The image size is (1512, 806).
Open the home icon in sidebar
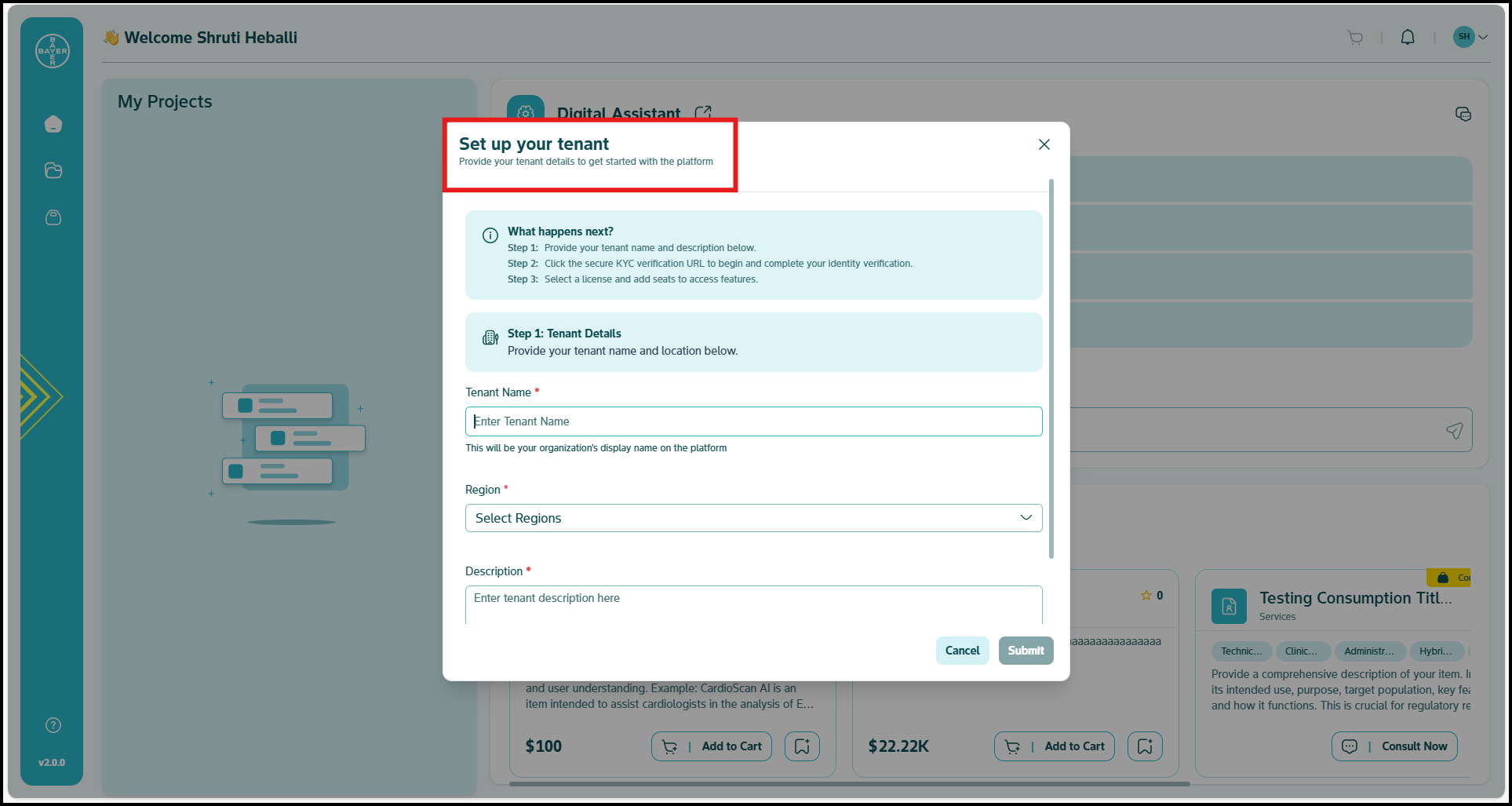(x=53, y=124)
